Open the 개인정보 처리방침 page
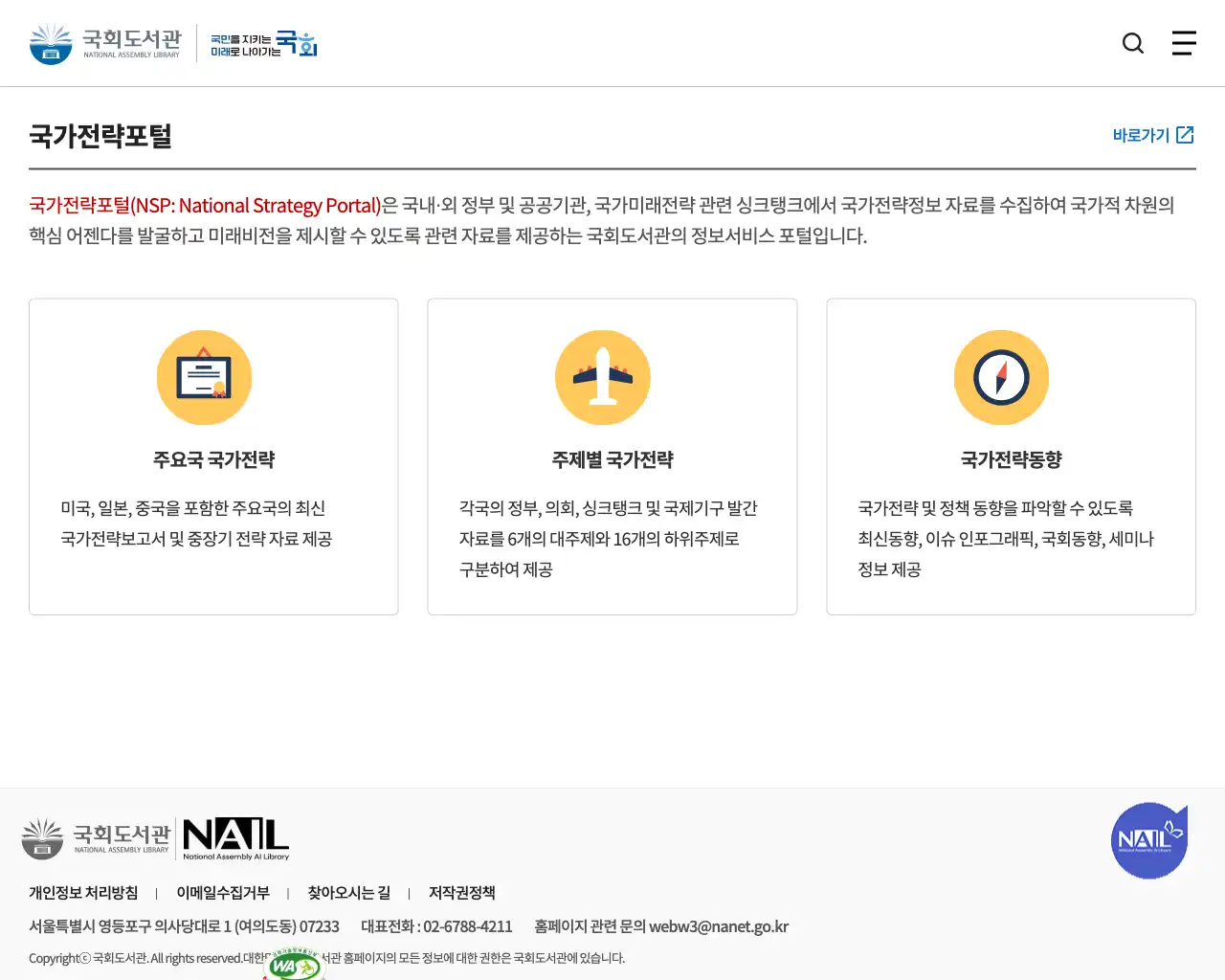This screenshot has width=1225, height=980. pos(83,893)
